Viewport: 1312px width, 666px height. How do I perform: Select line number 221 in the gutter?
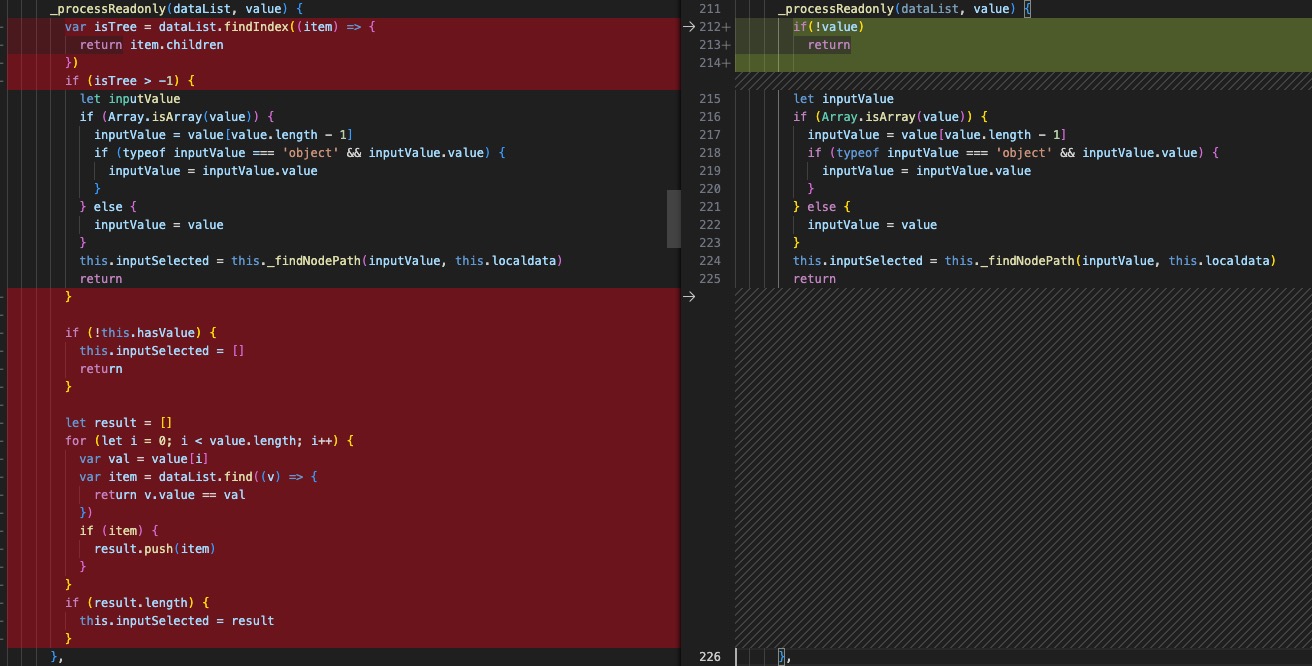point(710,207)
